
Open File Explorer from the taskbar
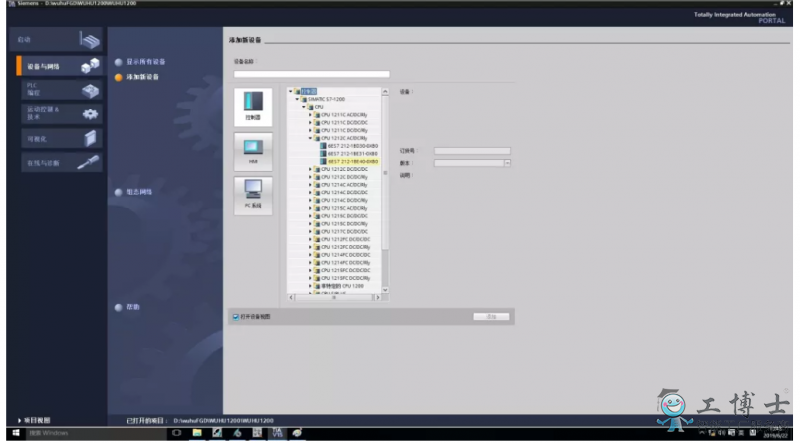pyautogui.click(x=197, y=433)
